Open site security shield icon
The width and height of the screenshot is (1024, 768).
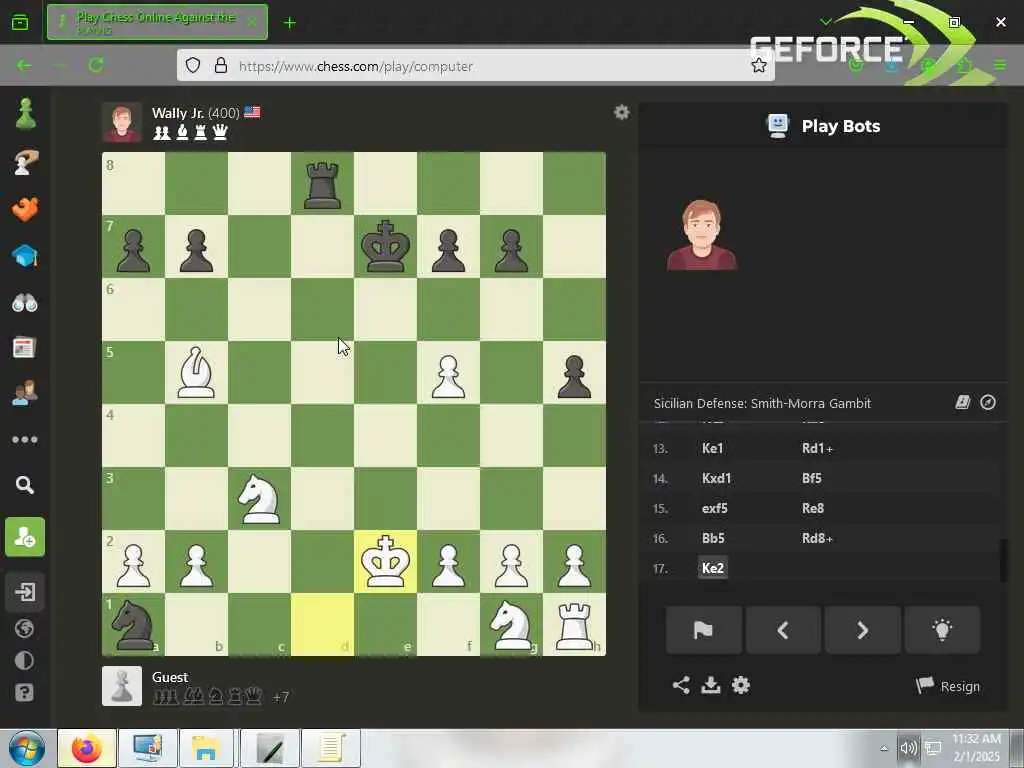(193, 65)
